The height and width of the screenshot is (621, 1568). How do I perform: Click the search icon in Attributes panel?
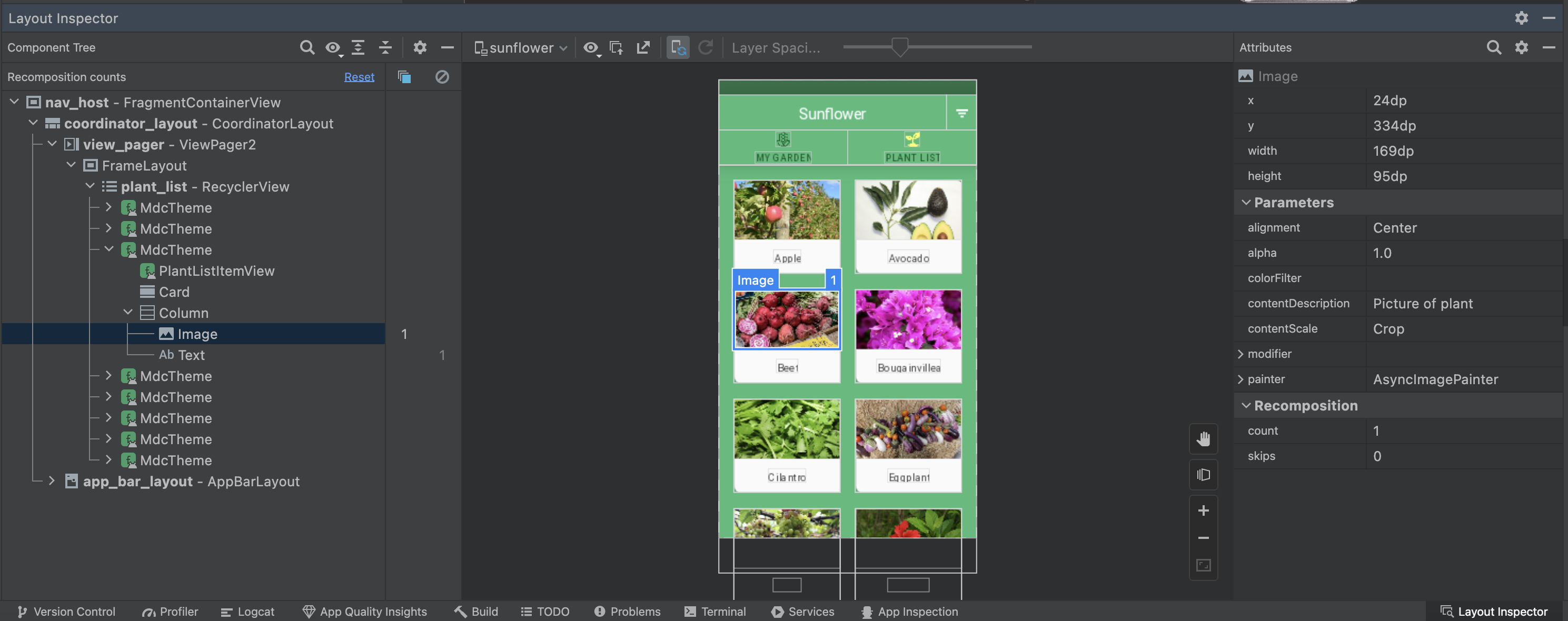1493,47
